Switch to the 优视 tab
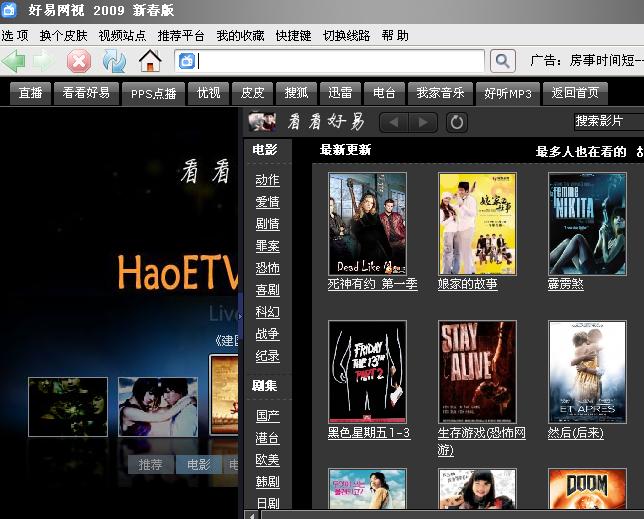644x519 pixels. pyautogui.click(x=208, y=93)
